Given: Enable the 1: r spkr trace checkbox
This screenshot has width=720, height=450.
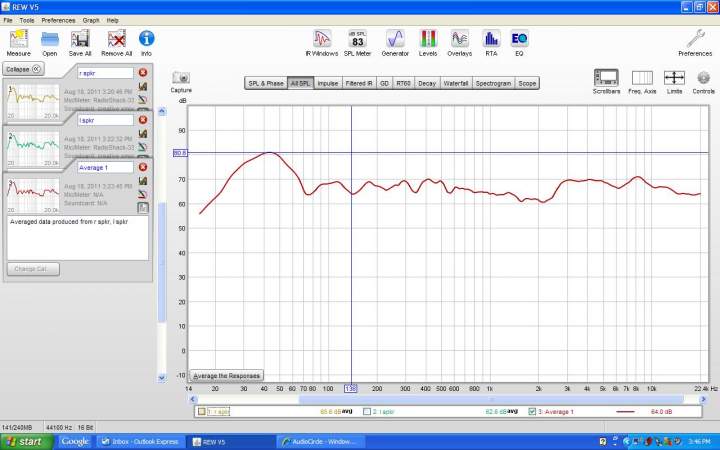Looking at the screenshot, I should point(201,411).
